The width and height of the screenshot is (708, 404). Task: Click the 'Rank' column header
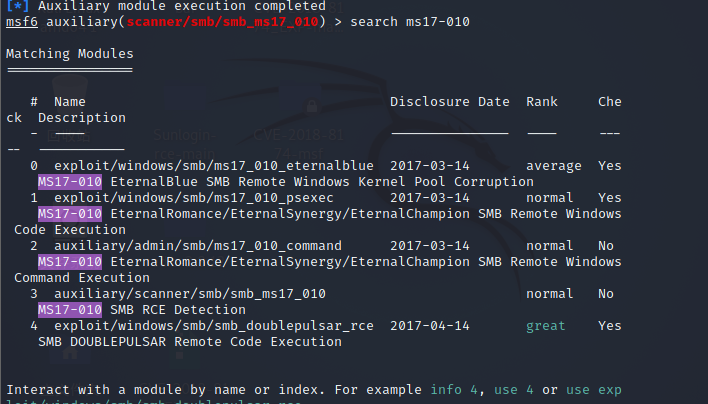pyautogui.click(x=542, y=102)
